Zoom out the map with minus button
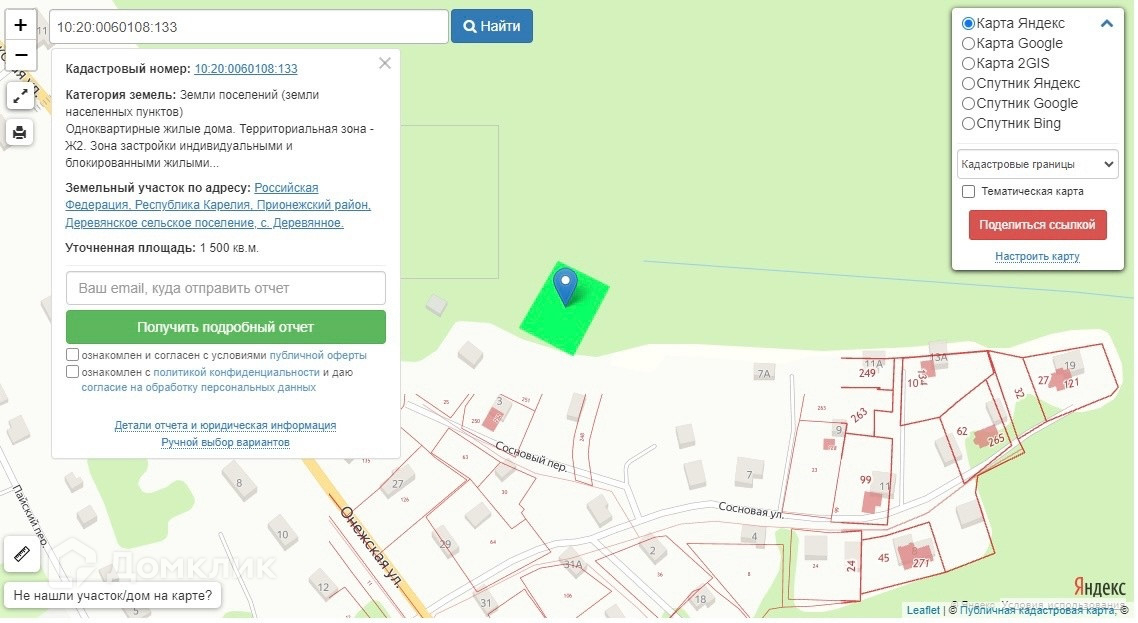Viewport: 1138px width, 623px height. [20, 55]
